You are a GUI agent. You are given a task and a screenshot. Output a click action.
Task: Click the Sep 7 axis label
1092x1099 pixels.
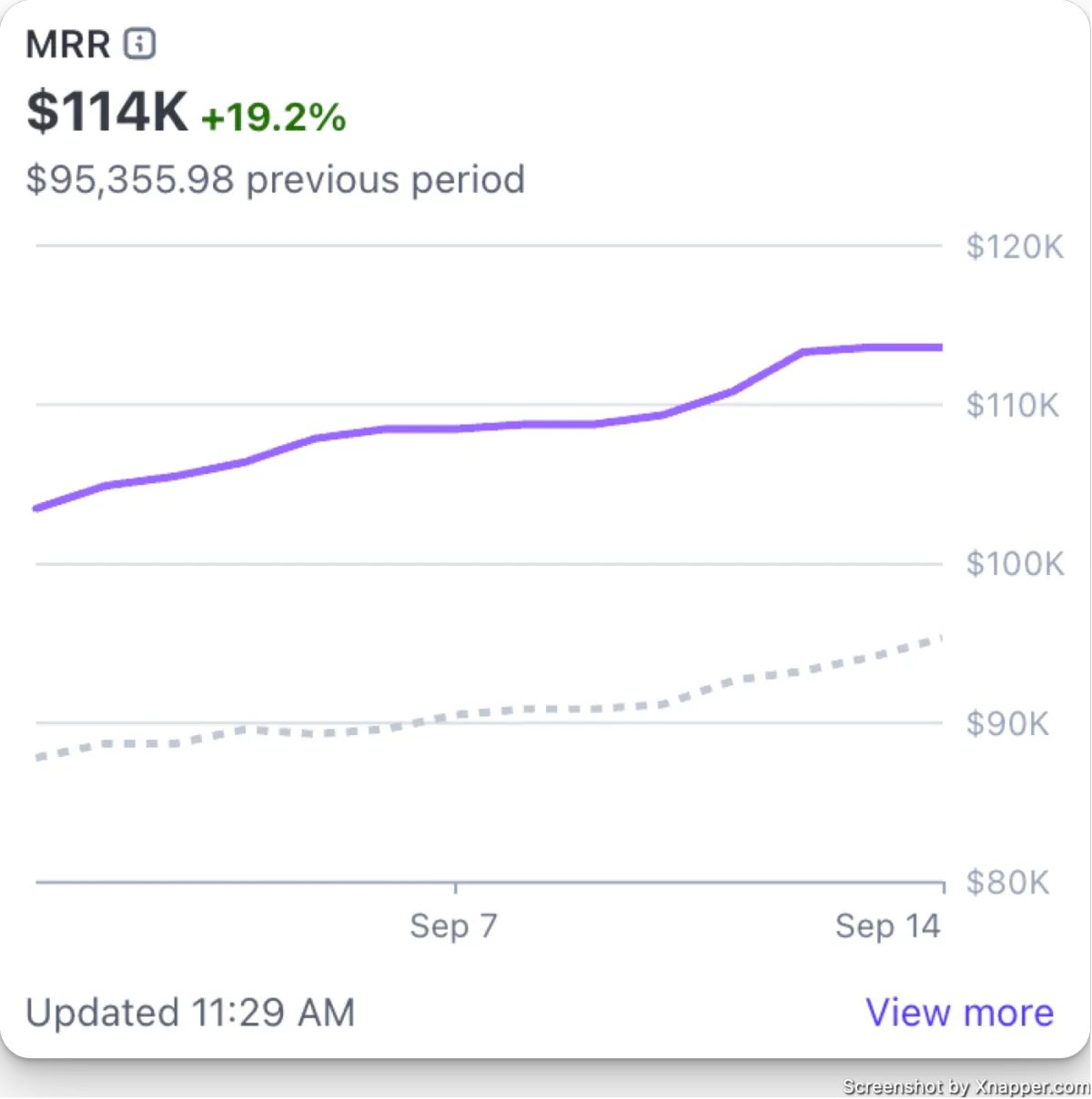pyautogui.click(x=453, y=926)
